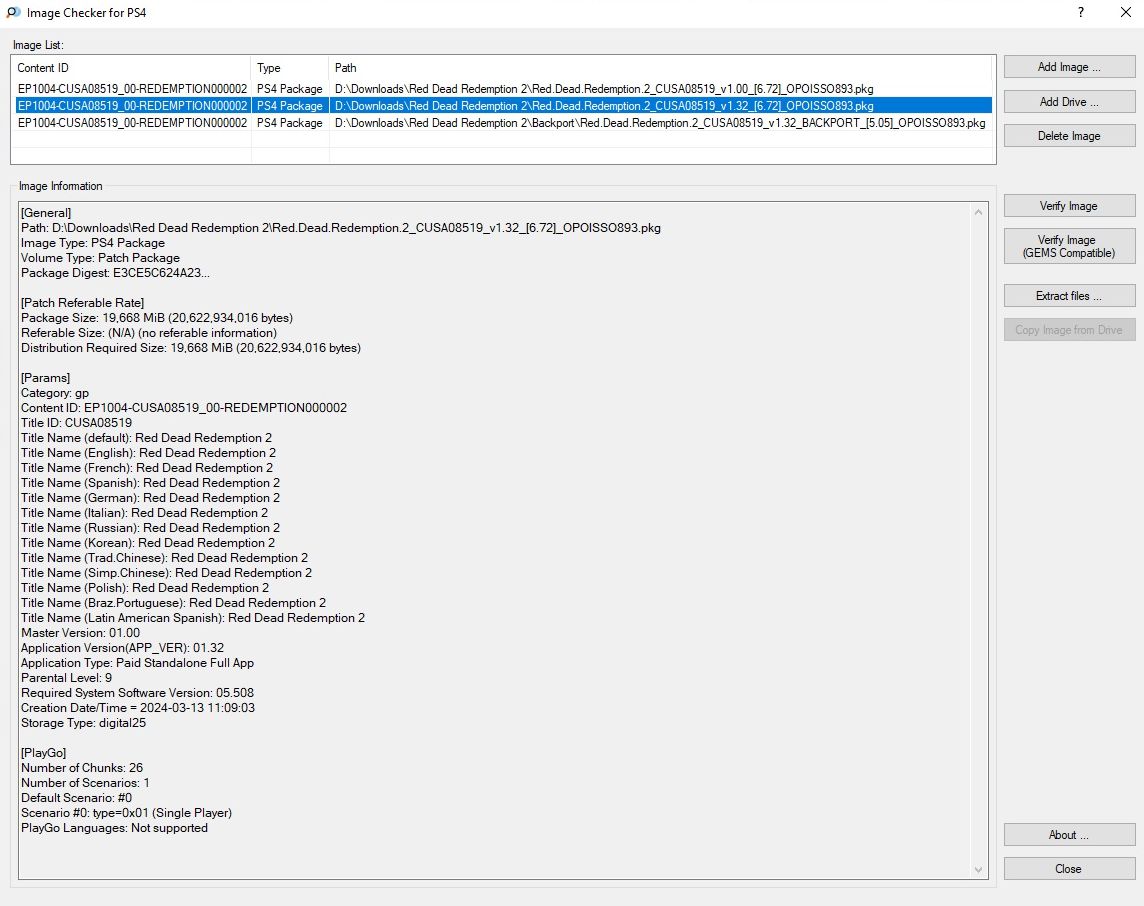
Task: Click the Add Image button
Action: click(1069, 66)
